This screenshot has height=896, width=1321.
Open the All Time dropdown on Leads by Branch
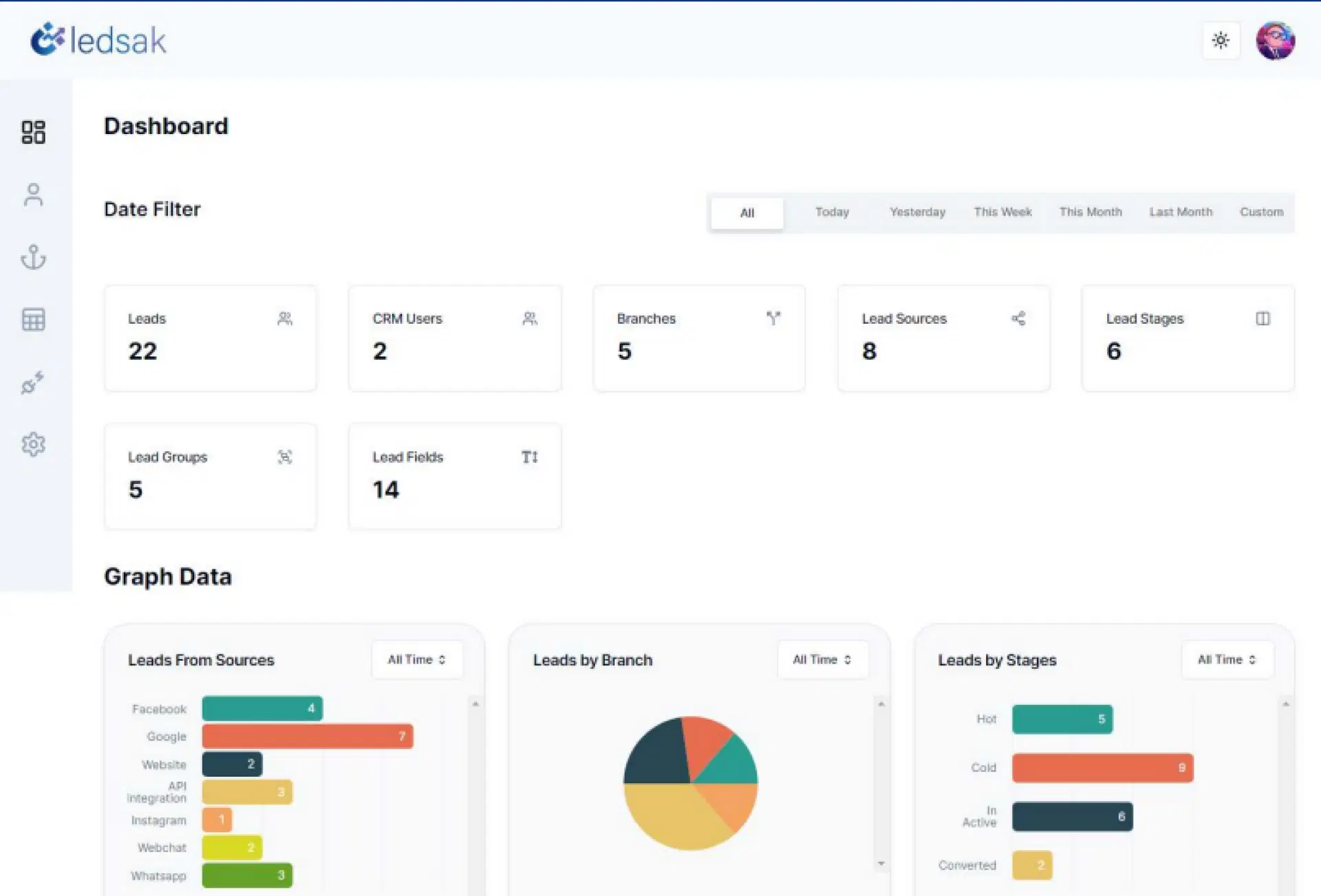click(822, 659)
